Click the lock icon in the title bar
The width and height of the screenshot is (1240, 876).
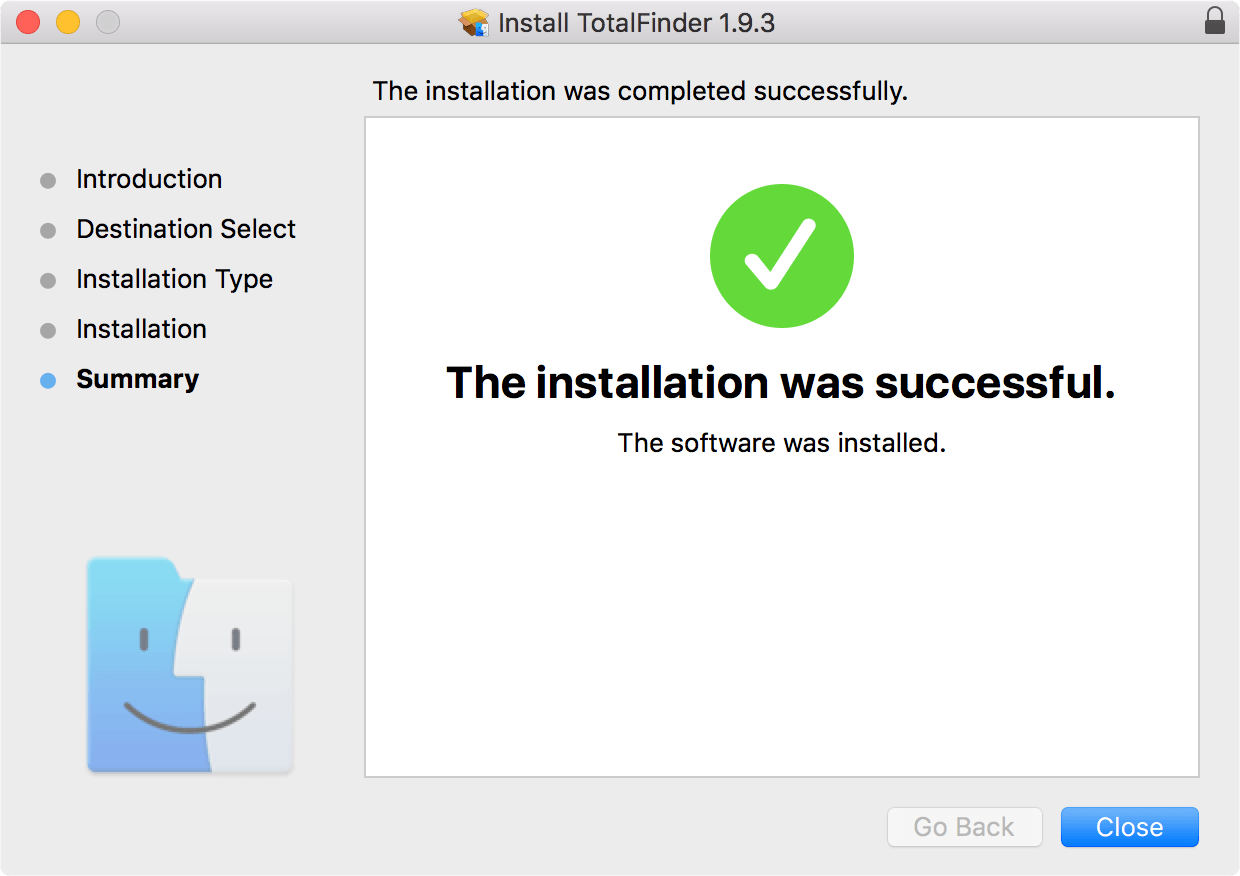(x=1215, y=22)
